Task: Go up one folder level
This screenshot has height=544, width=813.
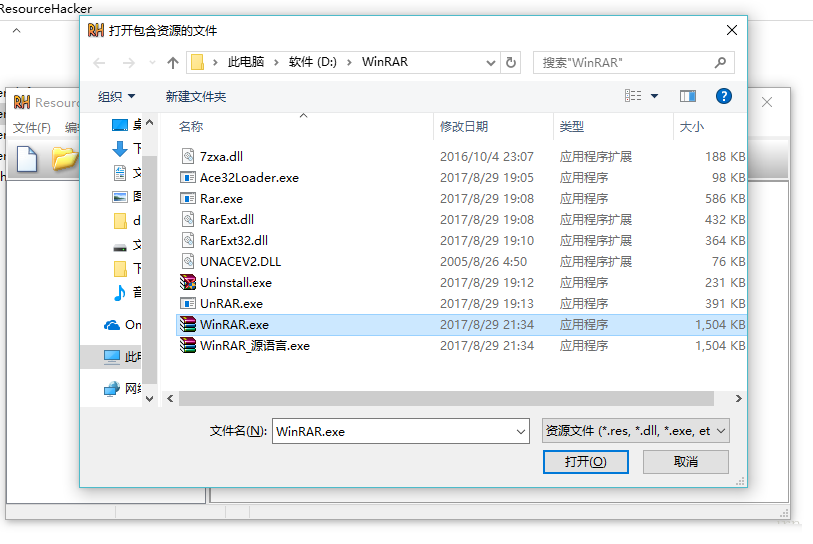Action: (173, 63)
